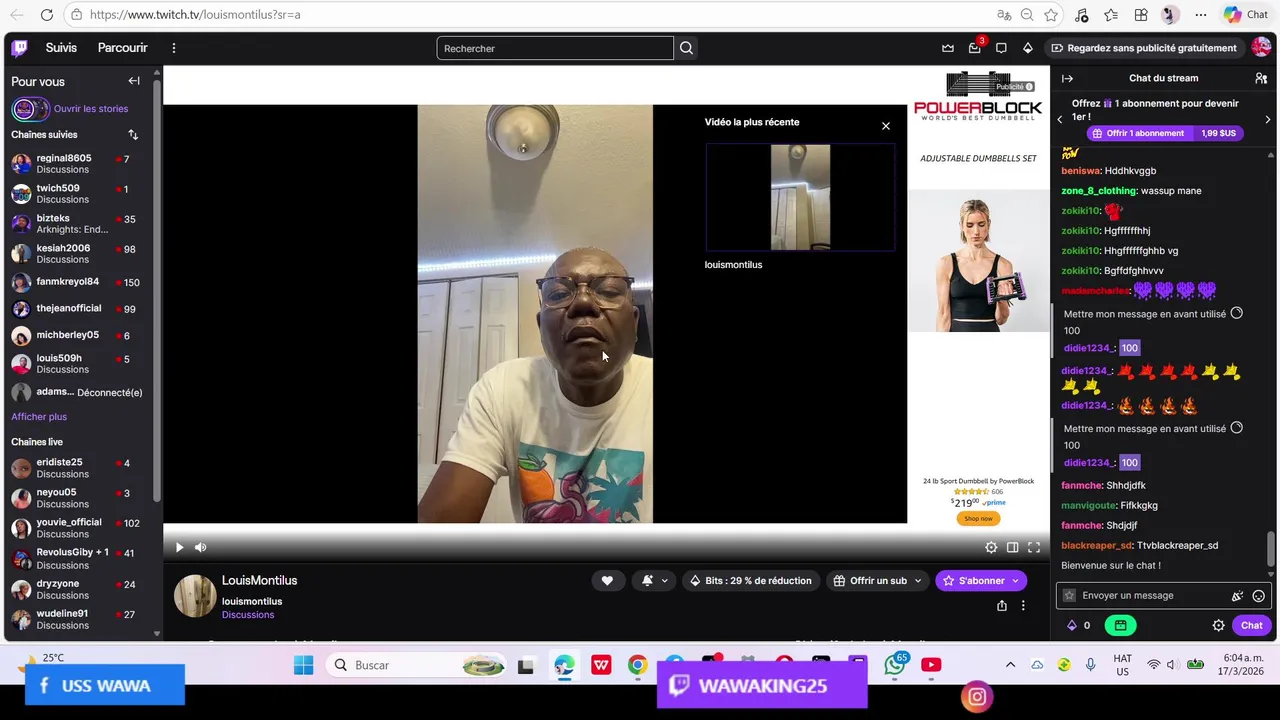Click username zone_8_clothing in chat
The image size is (1280, 720).
click(x=1098, y=191)
